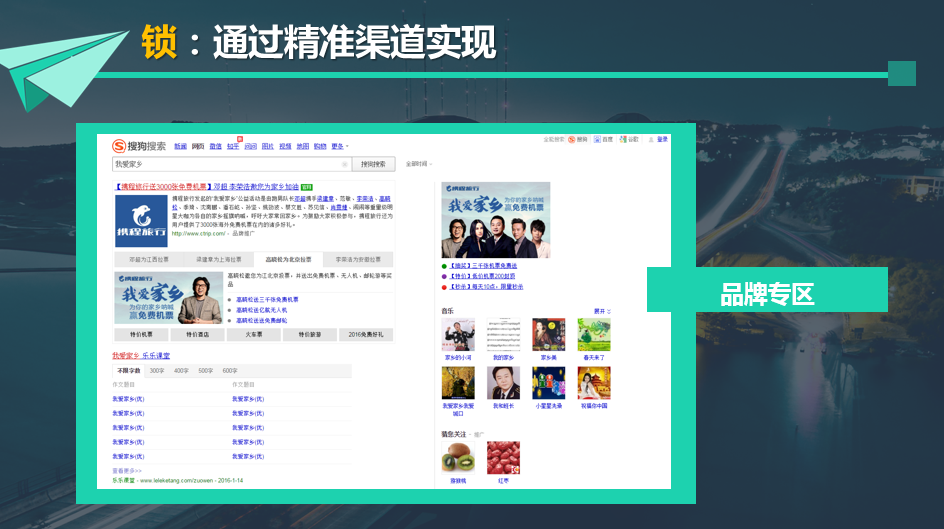944x529 pixels.
Task: Open the 【抽奖】三千张机票免费送 link
Action: tap(483, 266)
